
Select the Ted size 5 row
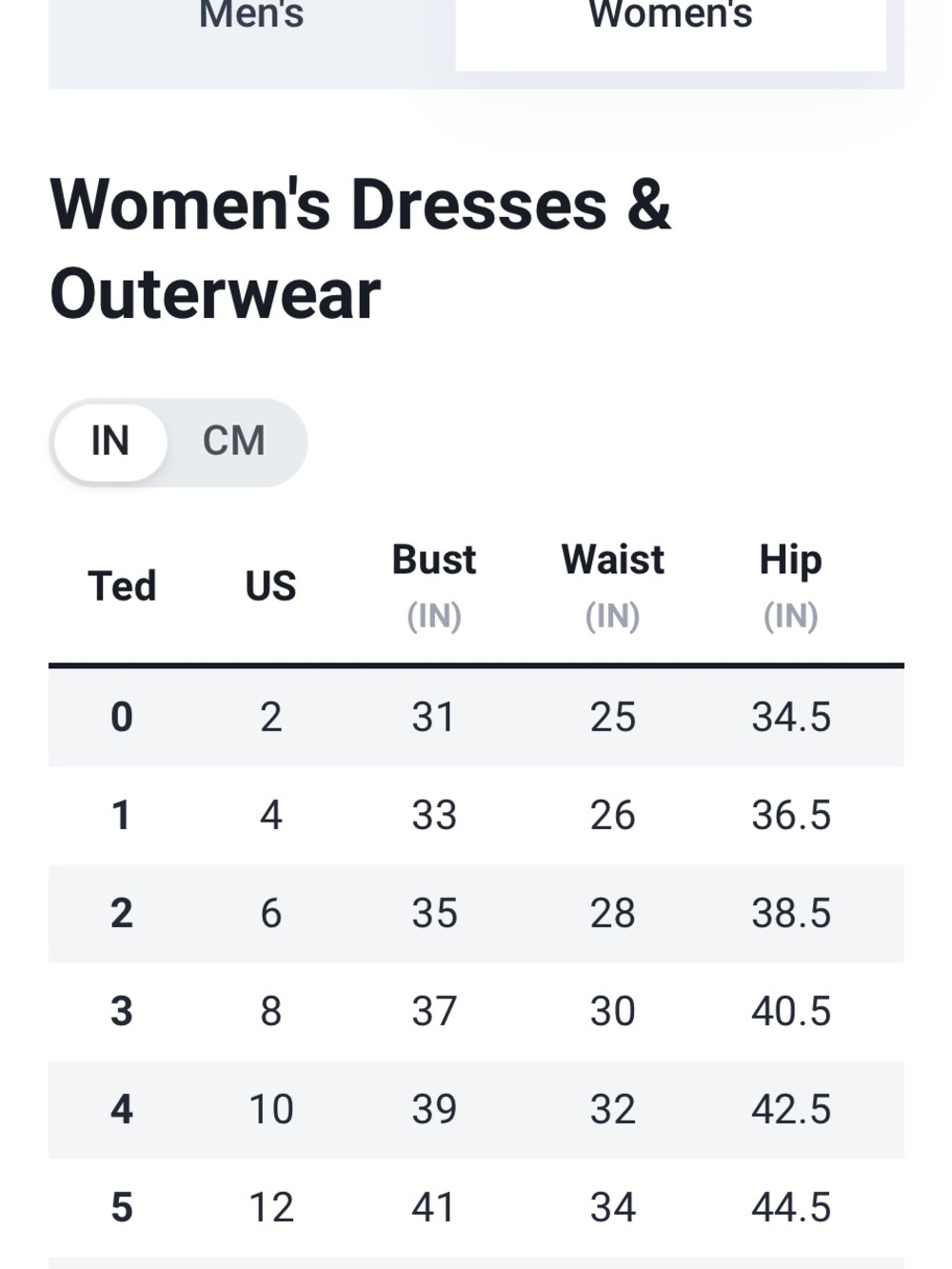pos(476,1207)
